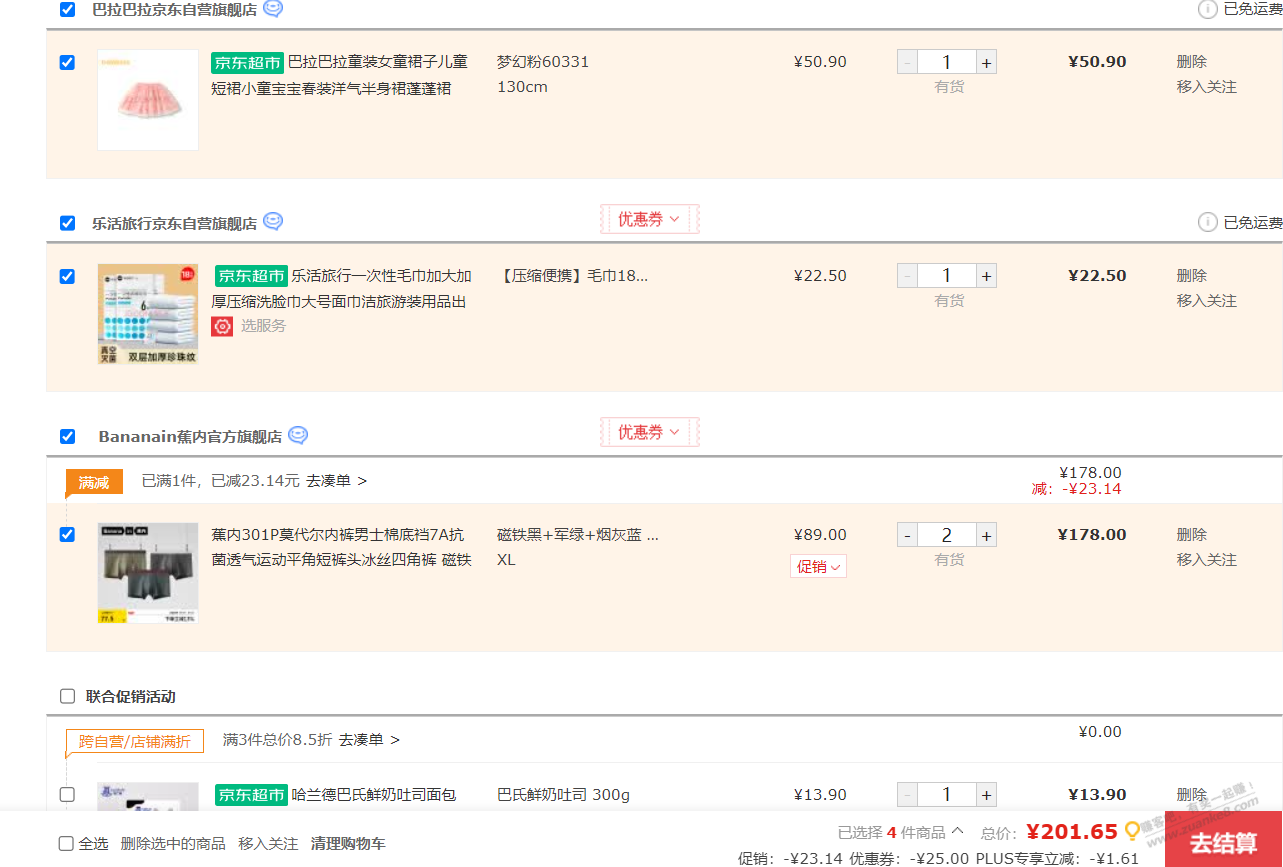Click spec text 磁铁黑+军绿+烟灰蓝
Screen dimensions: 1283x867
pos(578,535)
